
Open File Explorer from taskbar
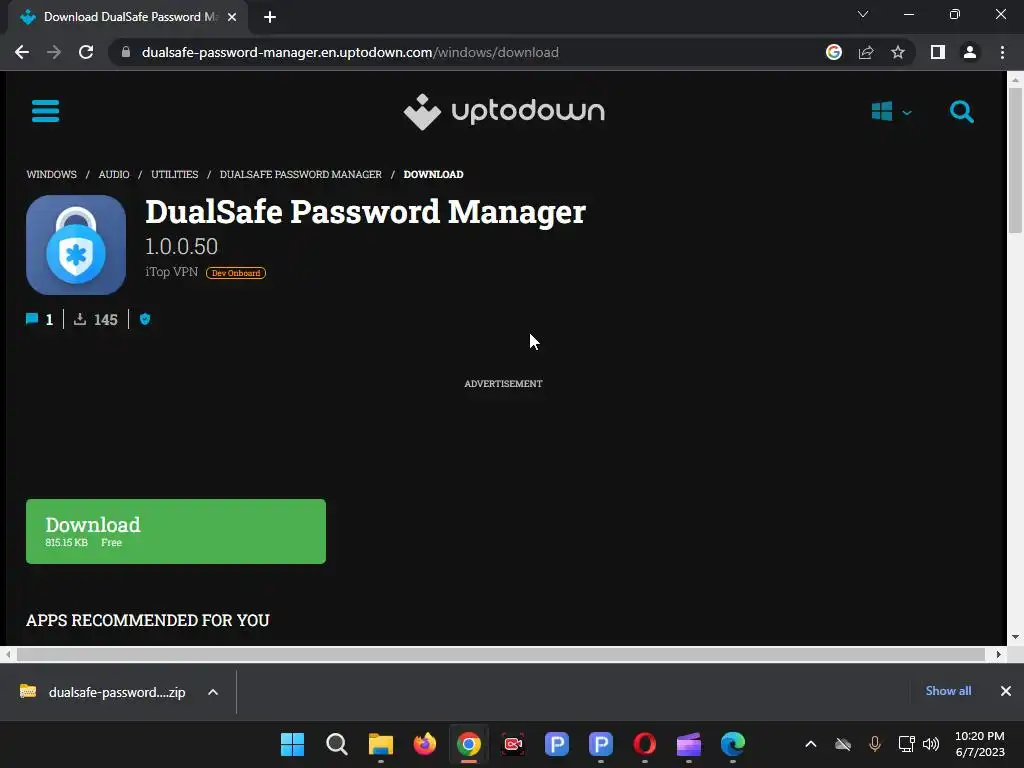(381, 744)
